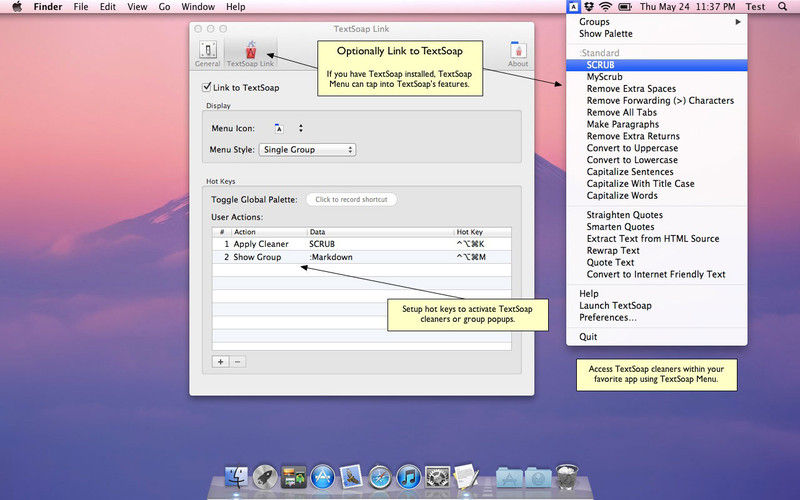Image resolution: width=800 pixels, height=500 pixels.
Task: Click the Spotlight search magnifier icon
Action: (787, 7)
